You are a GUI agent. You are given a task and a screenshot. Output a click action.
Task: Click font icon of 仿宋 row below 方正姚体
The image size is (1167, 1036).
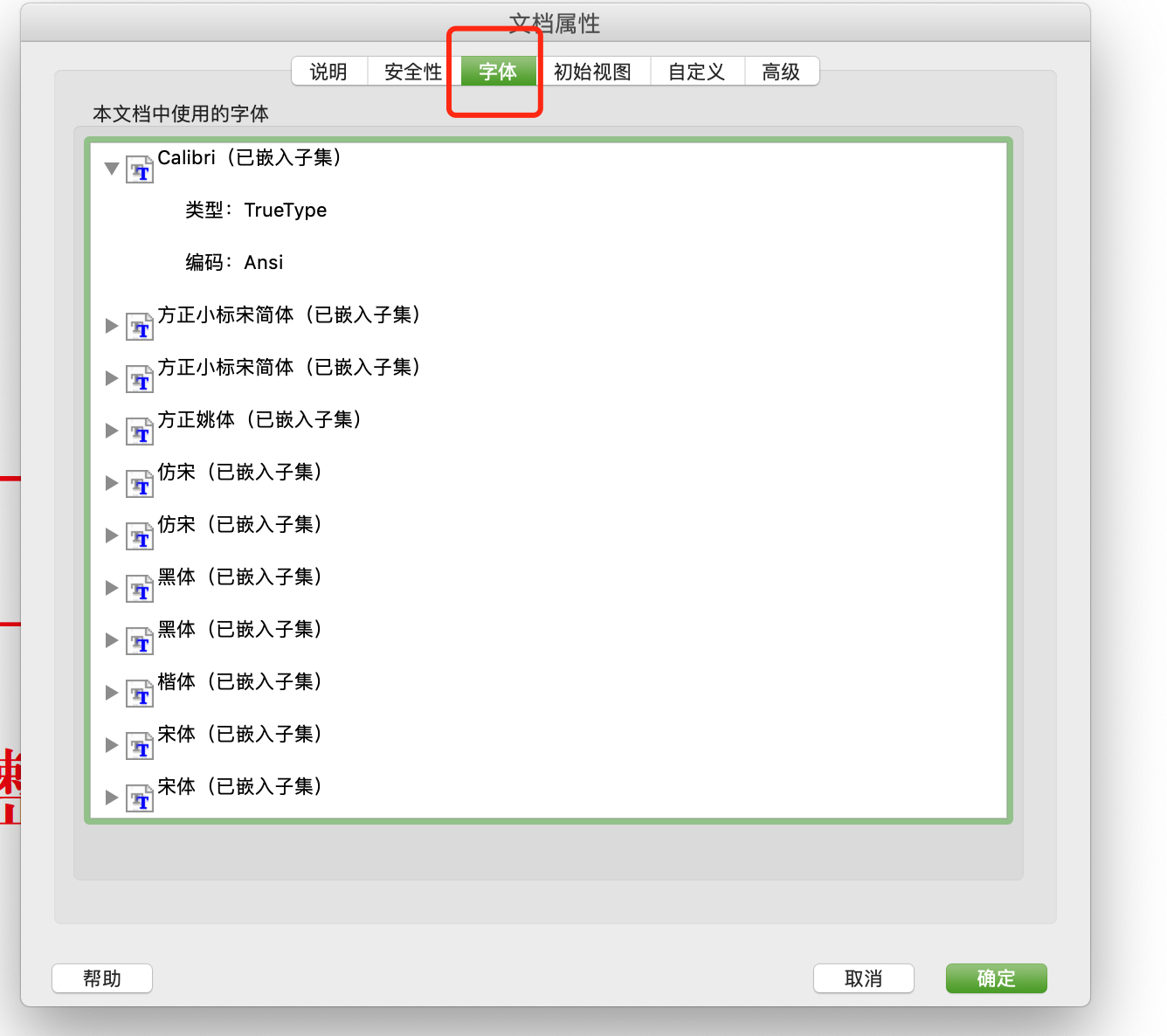pyautogui.click(x=140, y=483)
